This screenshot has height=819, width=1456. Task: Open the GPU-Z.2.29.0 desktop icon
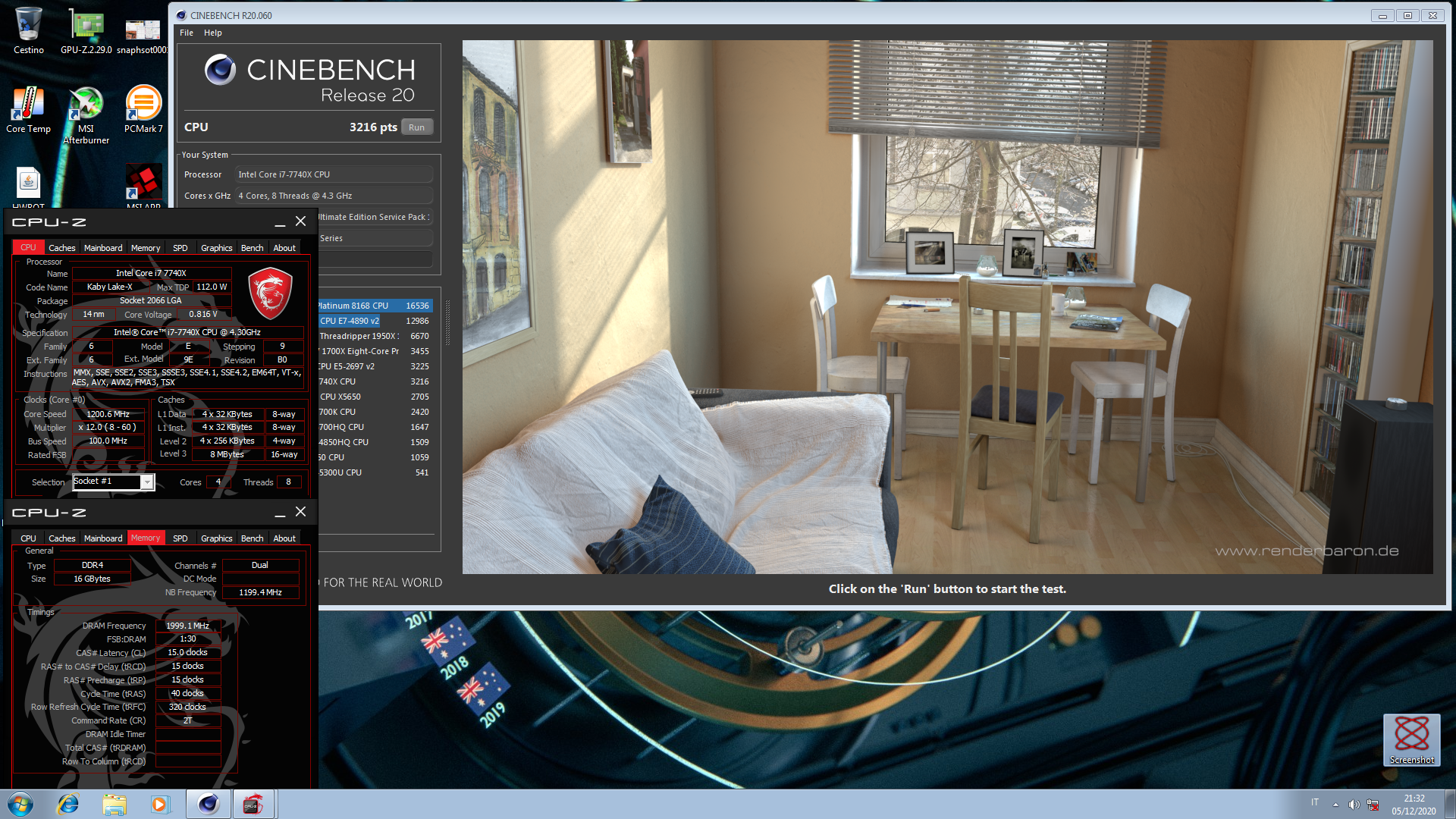pos(86,30)
